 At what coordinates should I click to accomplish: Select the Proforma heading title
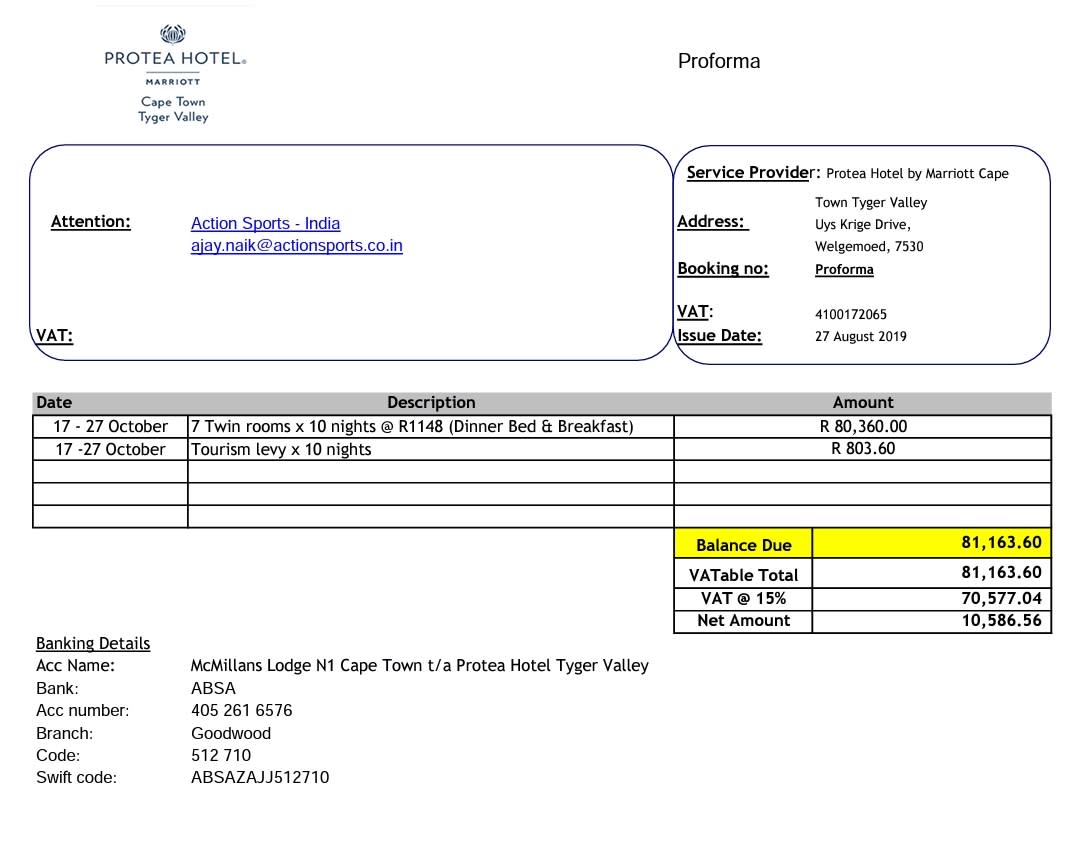click(718, 61)
